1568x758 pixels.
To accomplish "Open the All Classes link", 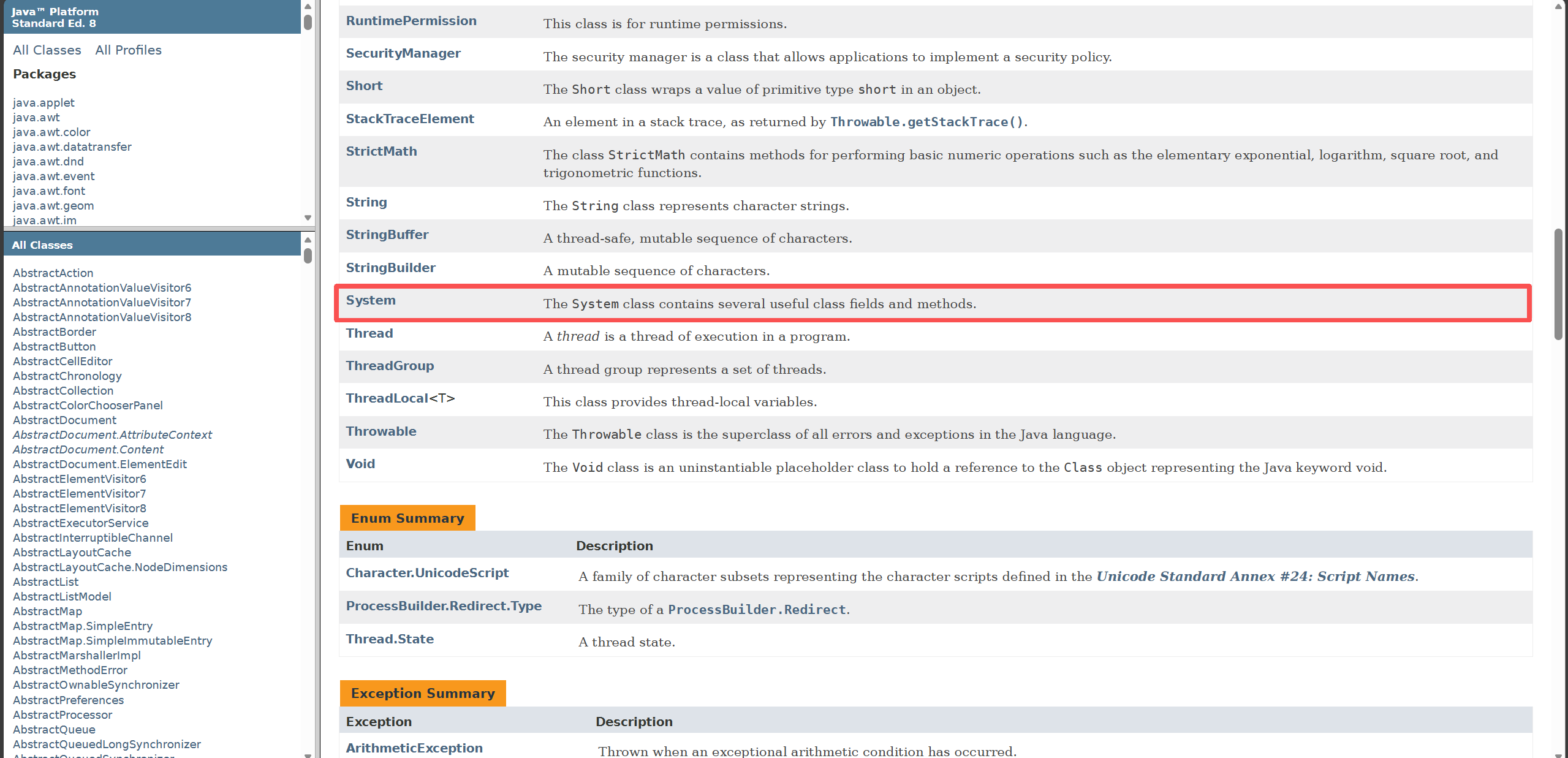I will [47, 50].
